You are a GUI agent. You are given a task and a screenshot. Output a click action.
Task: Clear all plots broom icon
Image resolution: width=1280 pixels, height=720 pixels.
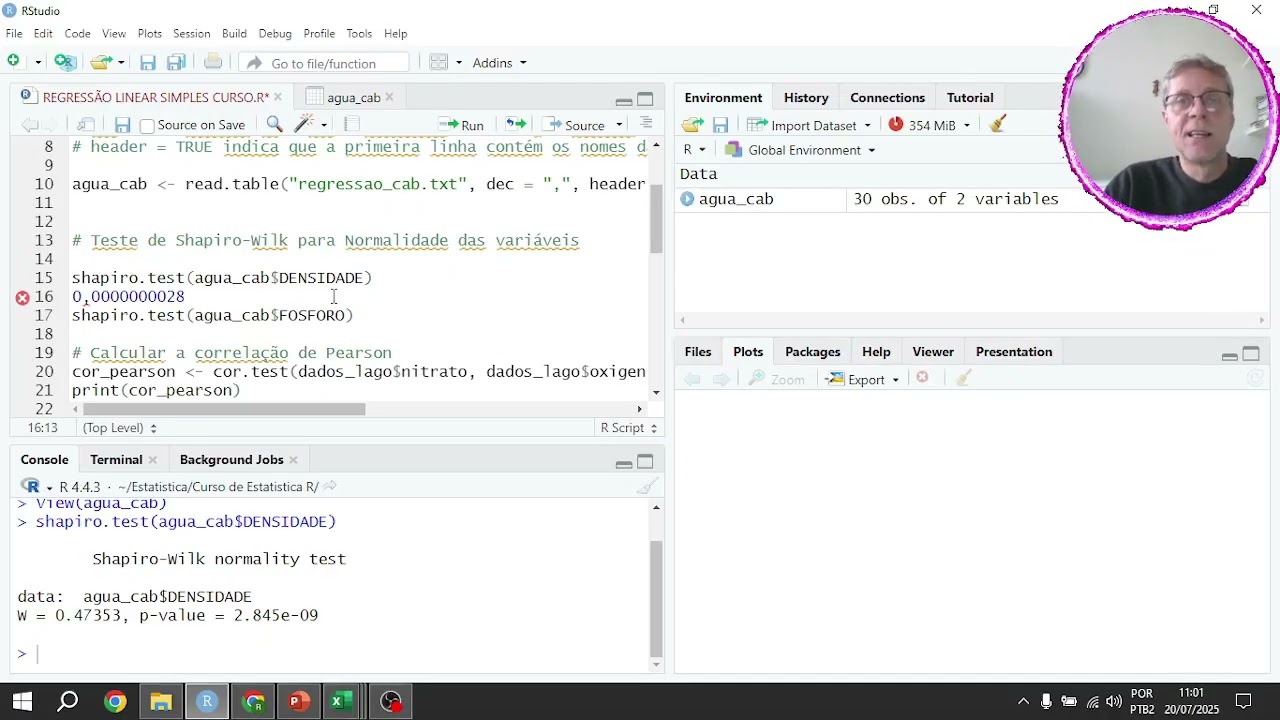(x=963, y=379)
